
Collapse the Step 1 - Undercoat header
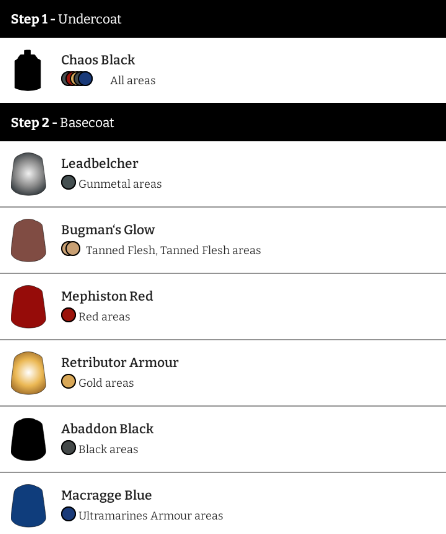point(223,19)
